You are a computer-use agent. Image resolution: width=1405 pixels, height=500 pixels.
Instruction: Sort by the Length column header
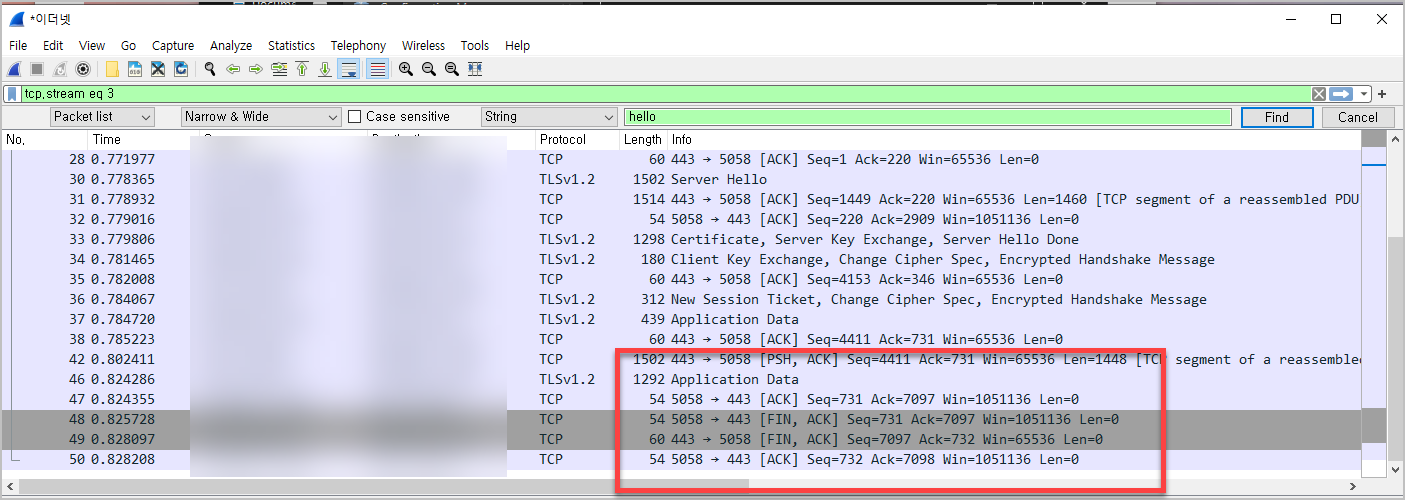pyautogui.click(x=643, y=139)
